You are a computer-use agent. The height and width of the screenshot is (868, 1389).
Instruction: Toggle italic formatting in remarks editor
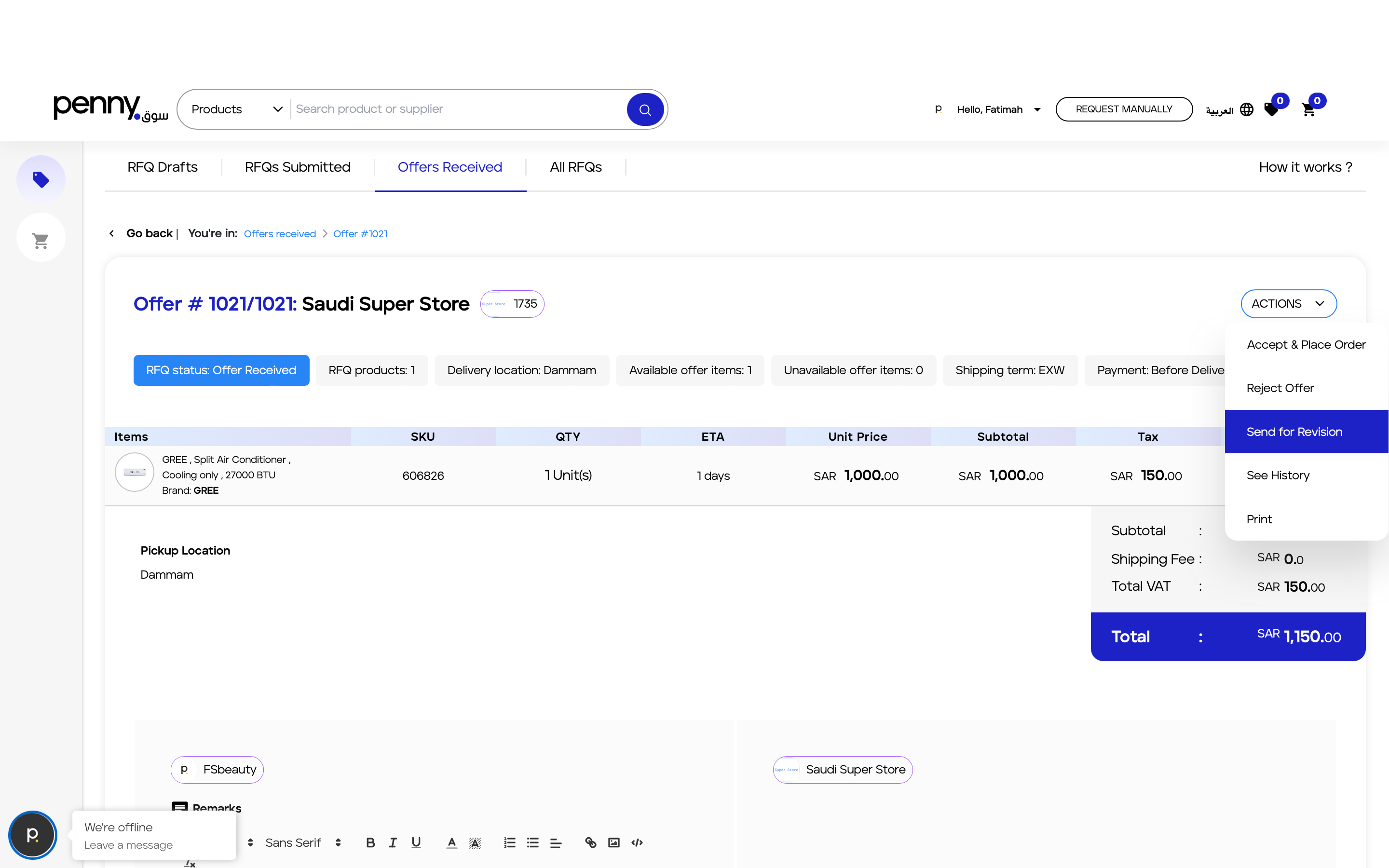(x=393, y=843)
